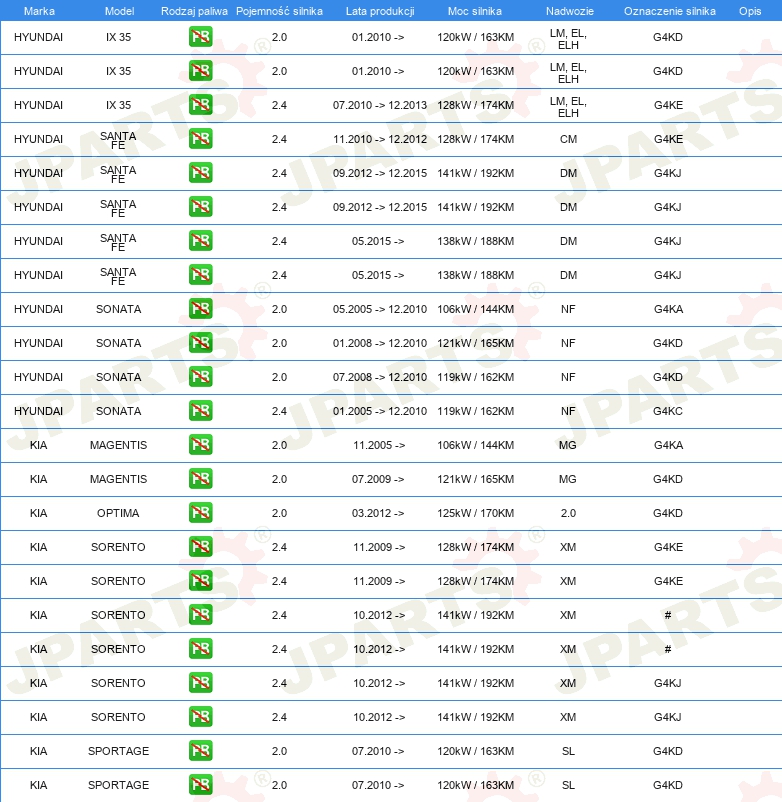Click SONATA in the G4KC row

pos(119,411)
